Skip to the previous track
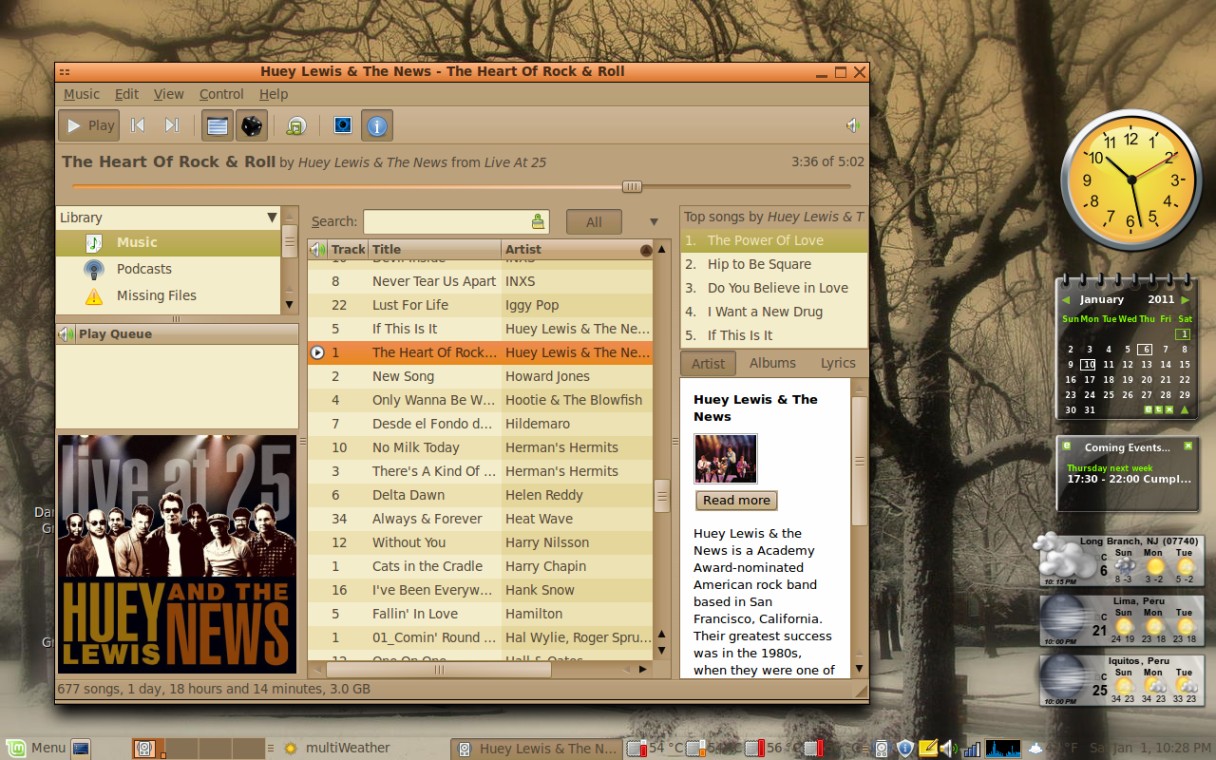 click(x=138, y=125)
